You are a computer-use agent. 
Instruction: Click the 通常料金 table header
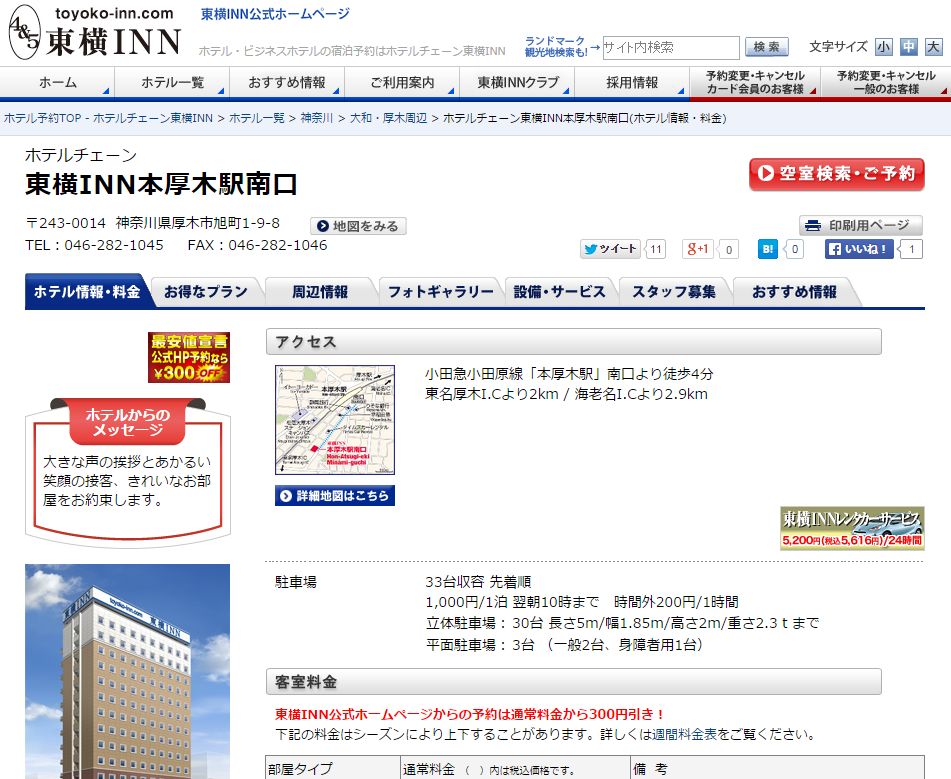point(516,768)
